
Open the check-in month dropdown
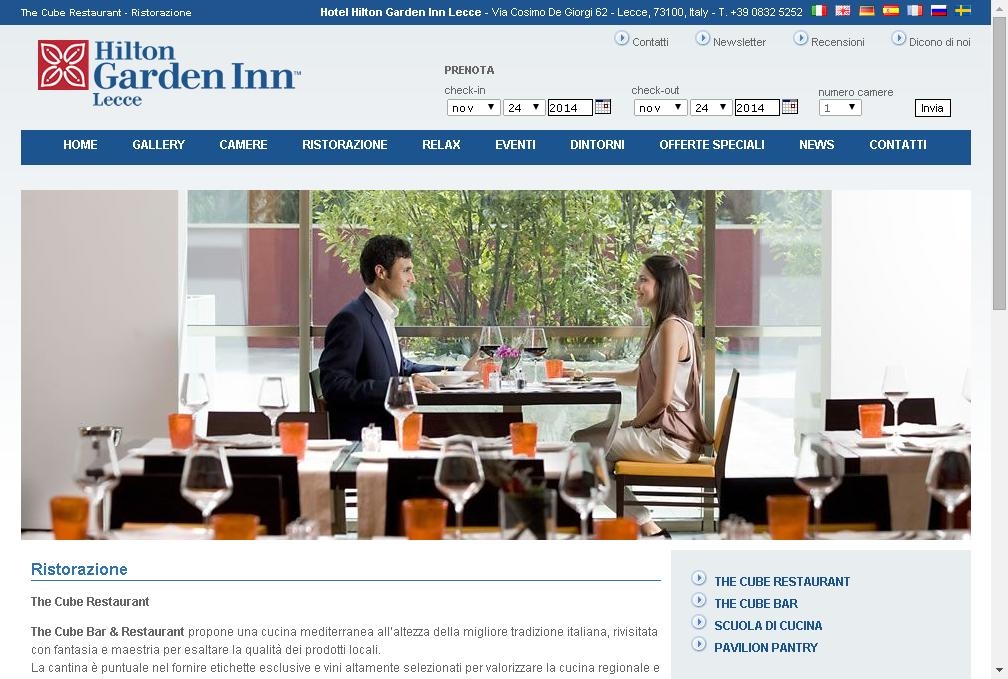pyautogui.click(x=473, y=107)
